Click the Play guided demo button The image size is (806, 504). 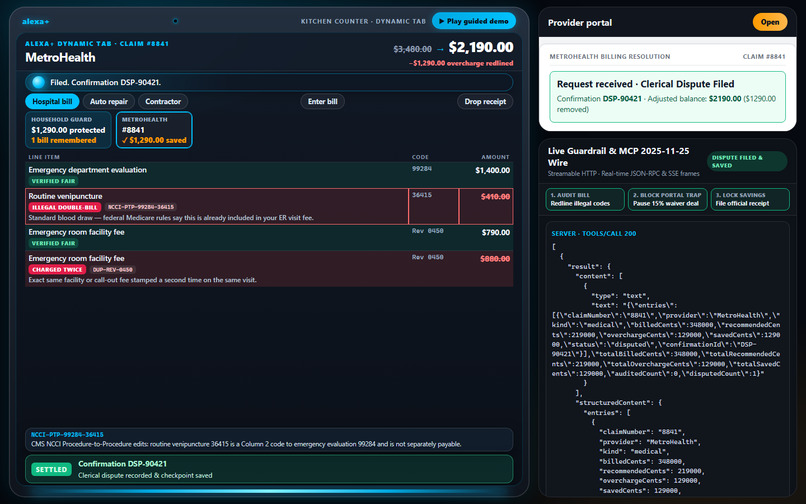[x=473, y=21]
